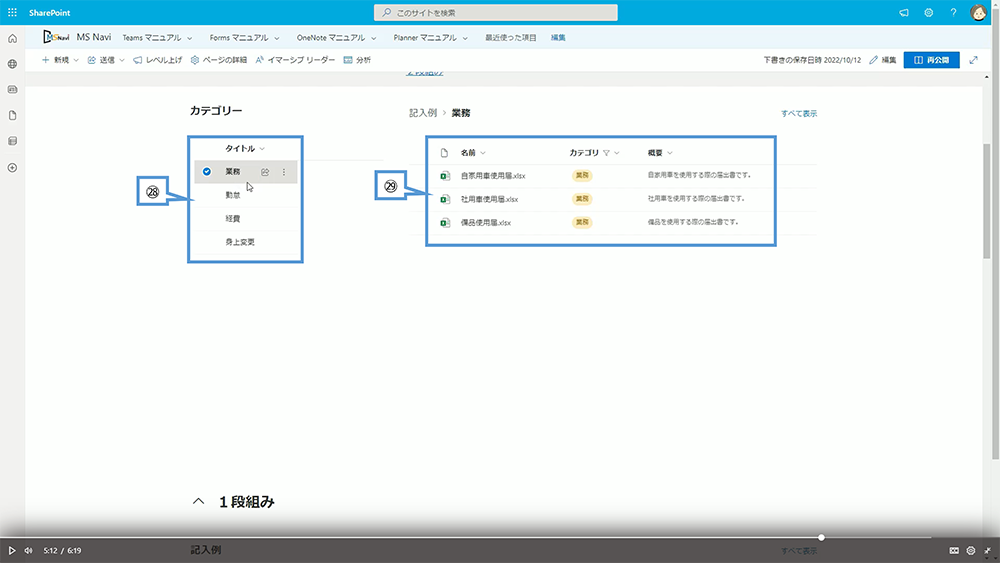Open video player settings gear
This screenshot has width=1000, height=563.
click(x=971, y=550)
